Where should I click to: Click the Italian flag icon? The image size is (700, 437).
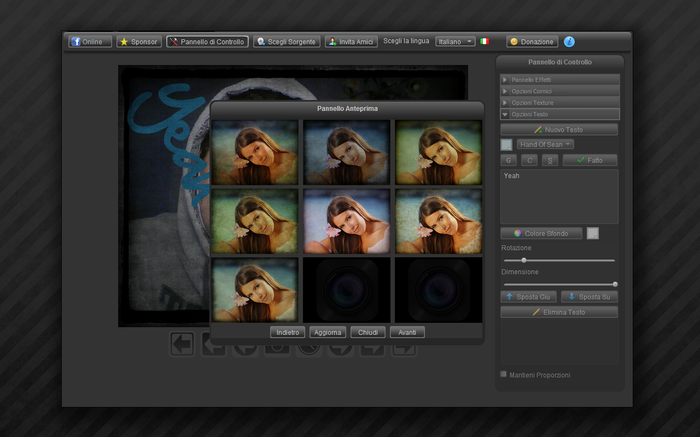pyautogui.click(x=485, y=42)
